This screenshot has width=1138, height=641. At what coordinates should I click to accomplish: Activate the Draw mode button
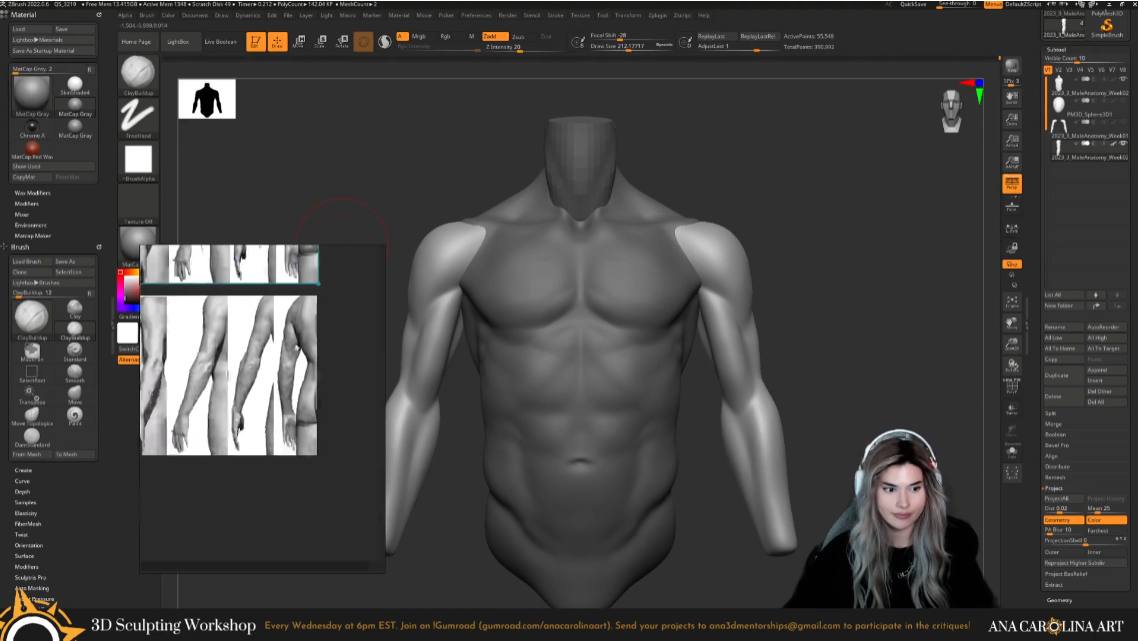[x=277, y=42]
